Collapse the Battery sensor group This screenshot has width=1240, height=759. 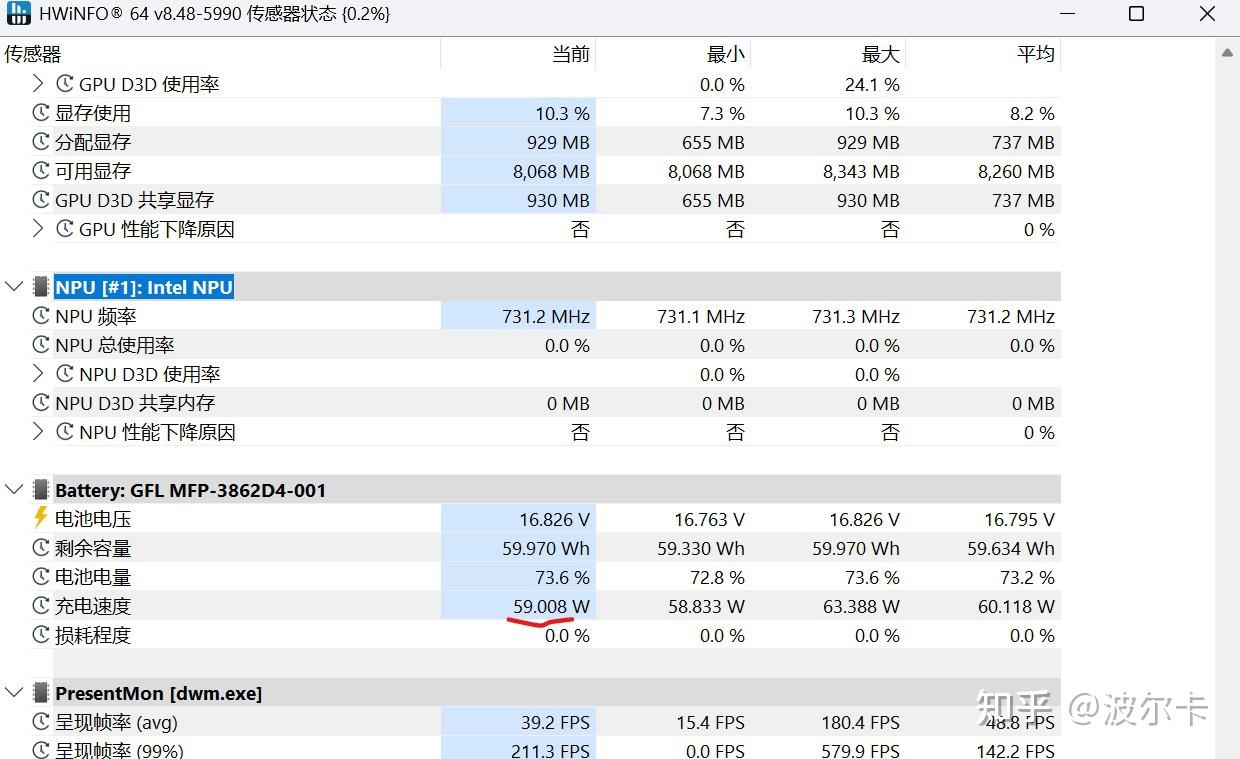pos(14,490)
